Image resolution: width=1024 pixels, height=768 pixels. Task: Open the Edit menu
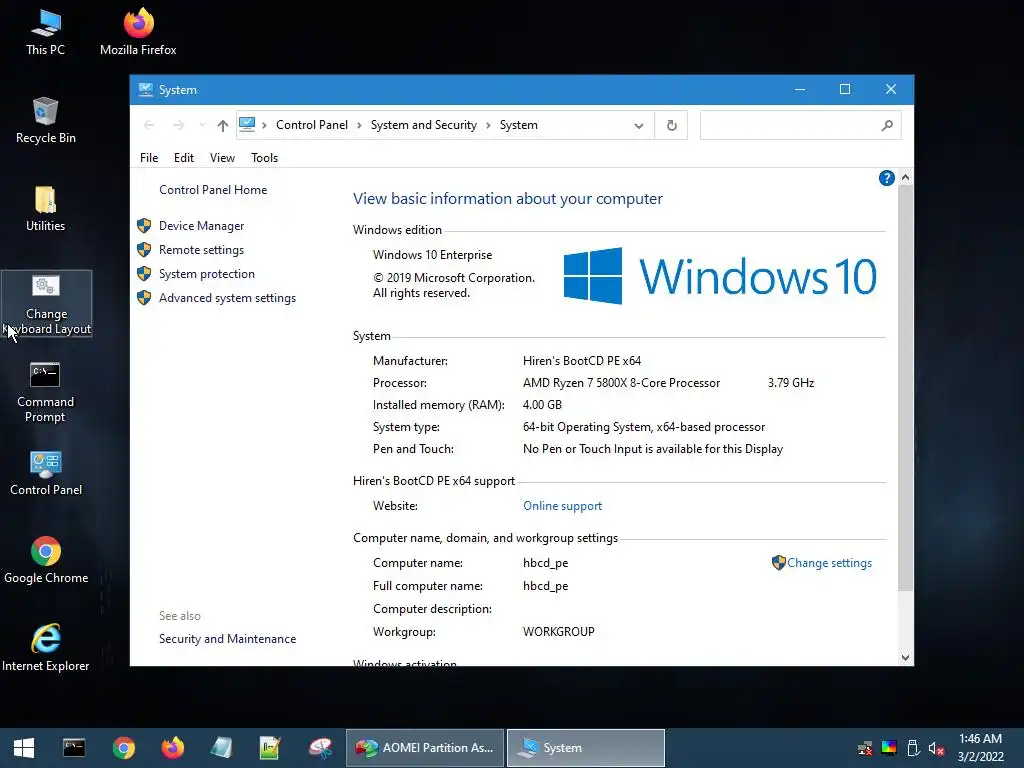[184, 158]
